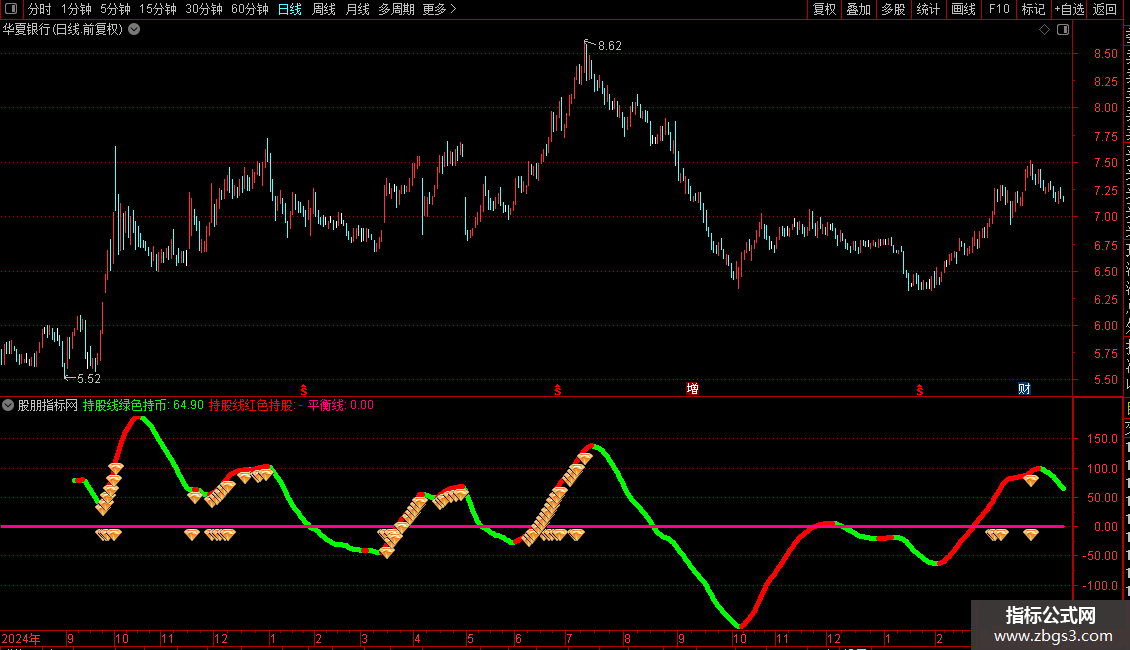Click 持股线绿色持币 value 64.90
This screenshot has height=650, width=1130.
[188, 405]
